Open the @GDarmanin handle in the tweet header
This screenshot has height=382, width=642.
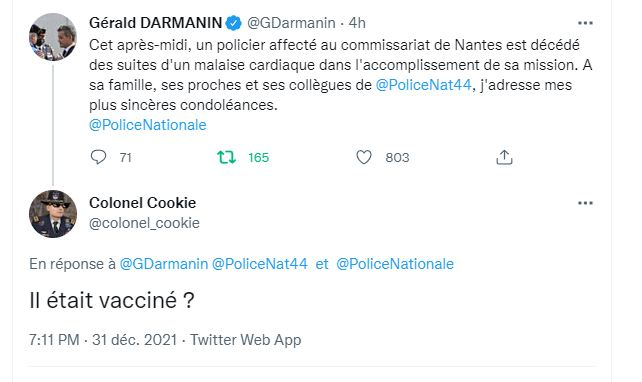pos(291,23)
